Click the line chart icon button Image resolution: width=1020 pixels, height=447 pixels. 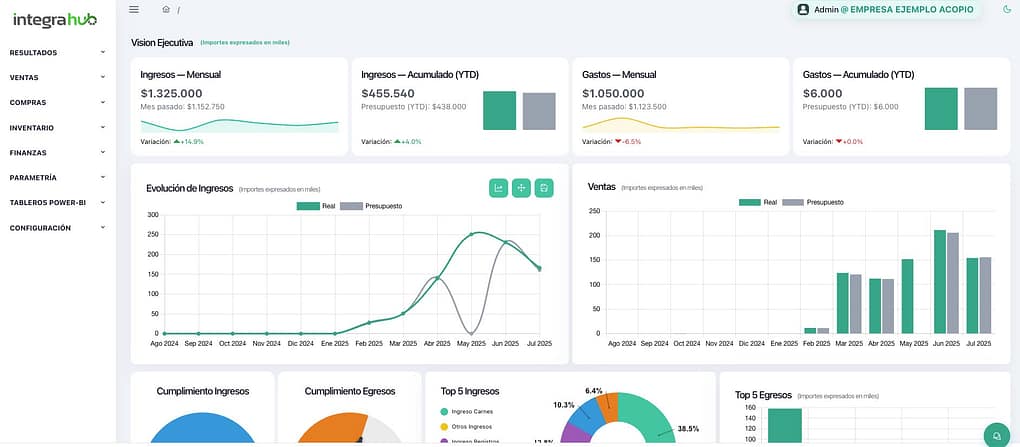point(498,188)
